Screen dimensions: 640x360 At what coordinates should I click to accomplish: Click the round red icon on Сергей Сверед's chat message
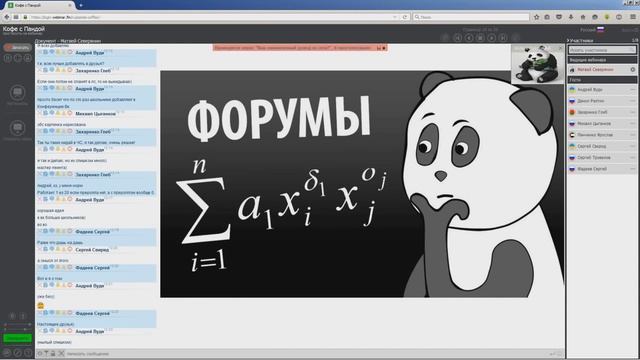tap(70, 249)
